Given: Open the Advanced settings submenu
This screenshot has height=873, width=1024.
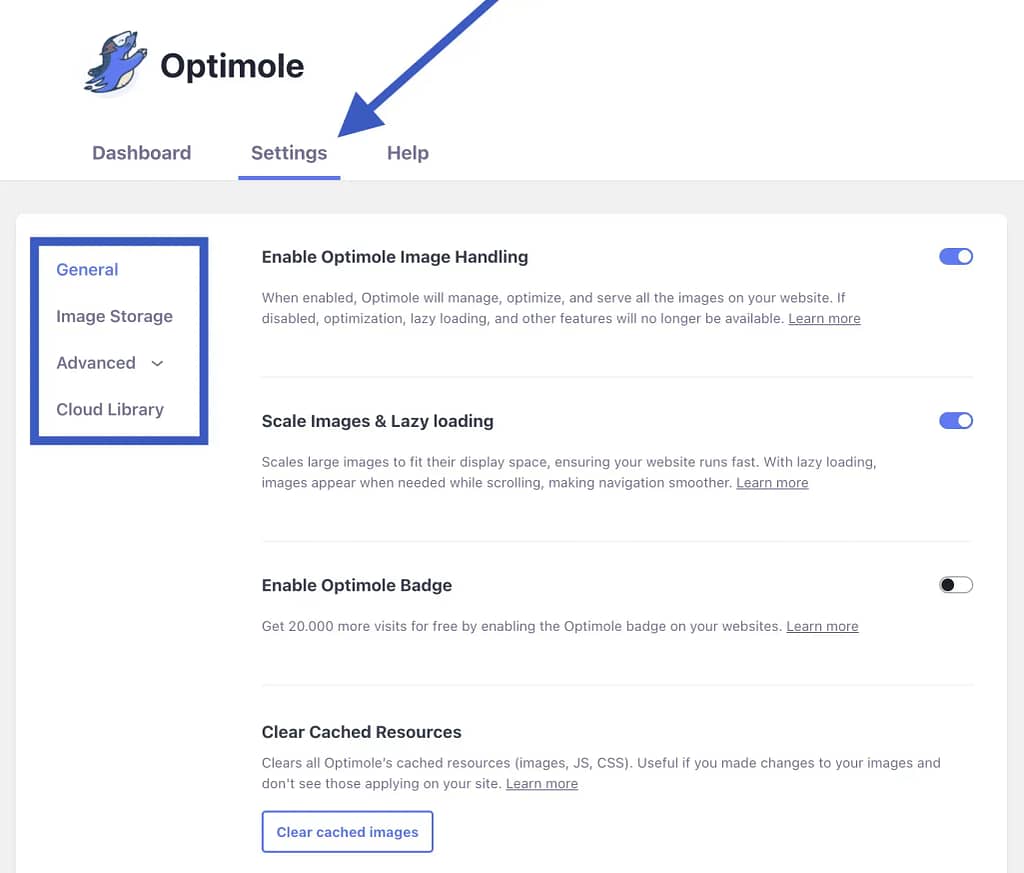Looking at the screenshot, I should 96,362.
